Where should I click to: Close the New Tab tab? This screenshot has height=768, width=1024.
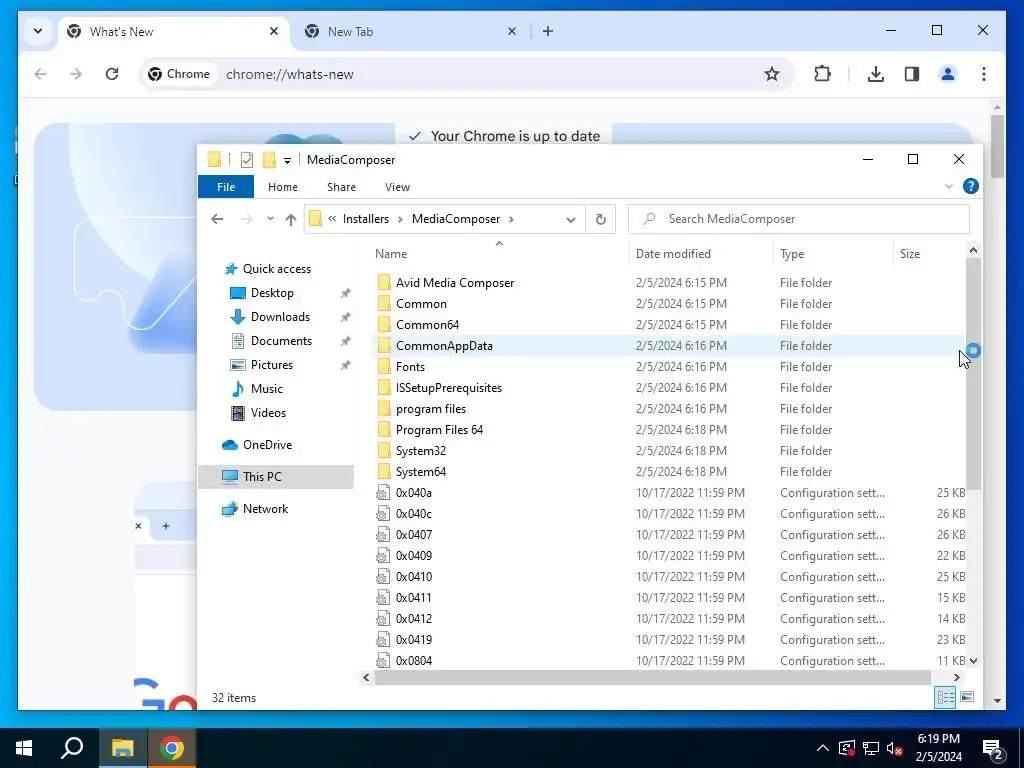[x=512, y=31]
